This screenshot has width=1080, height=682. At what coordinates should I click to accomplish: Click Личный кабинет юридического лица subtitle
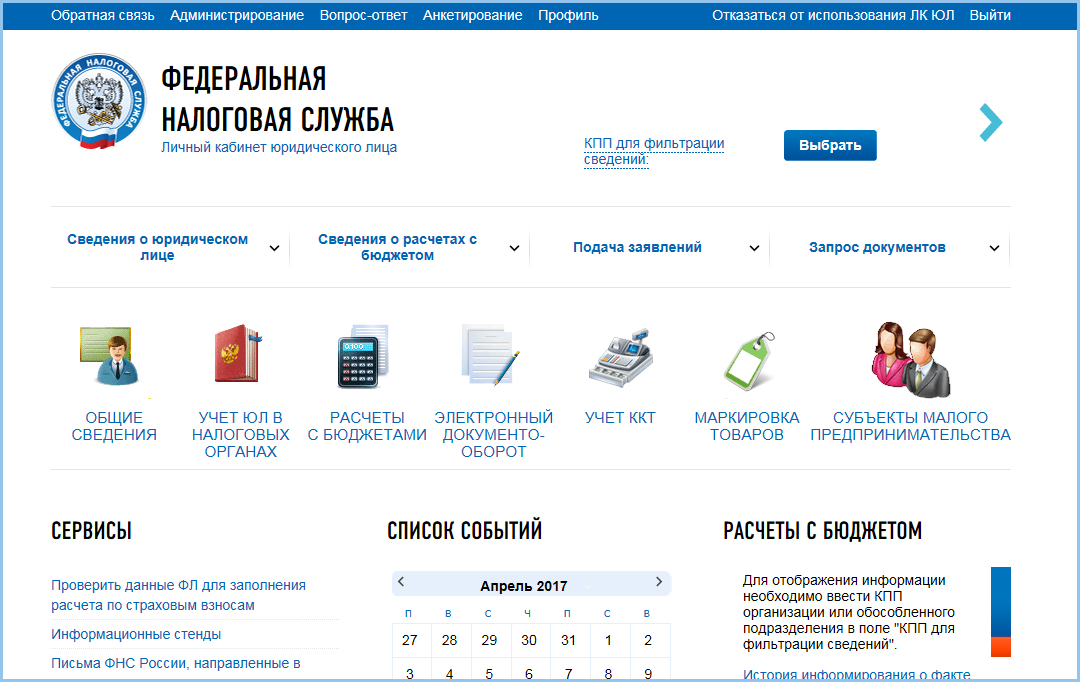pos(279,147)
